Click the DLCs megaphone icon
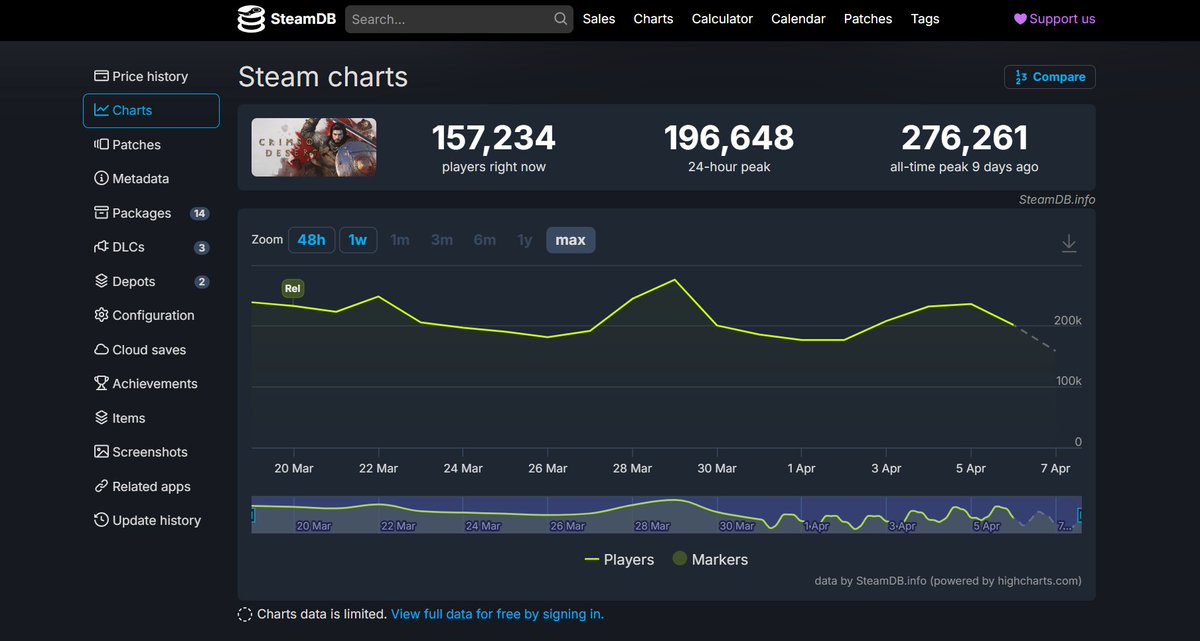Viewport: 1200px width, 641px height. [101, 247]
